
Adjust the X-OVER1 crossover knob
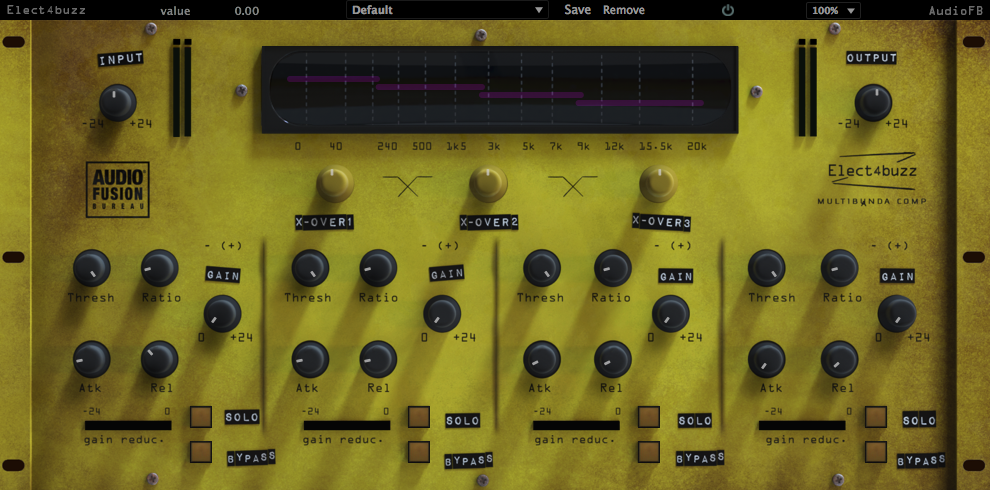[335, 184]
